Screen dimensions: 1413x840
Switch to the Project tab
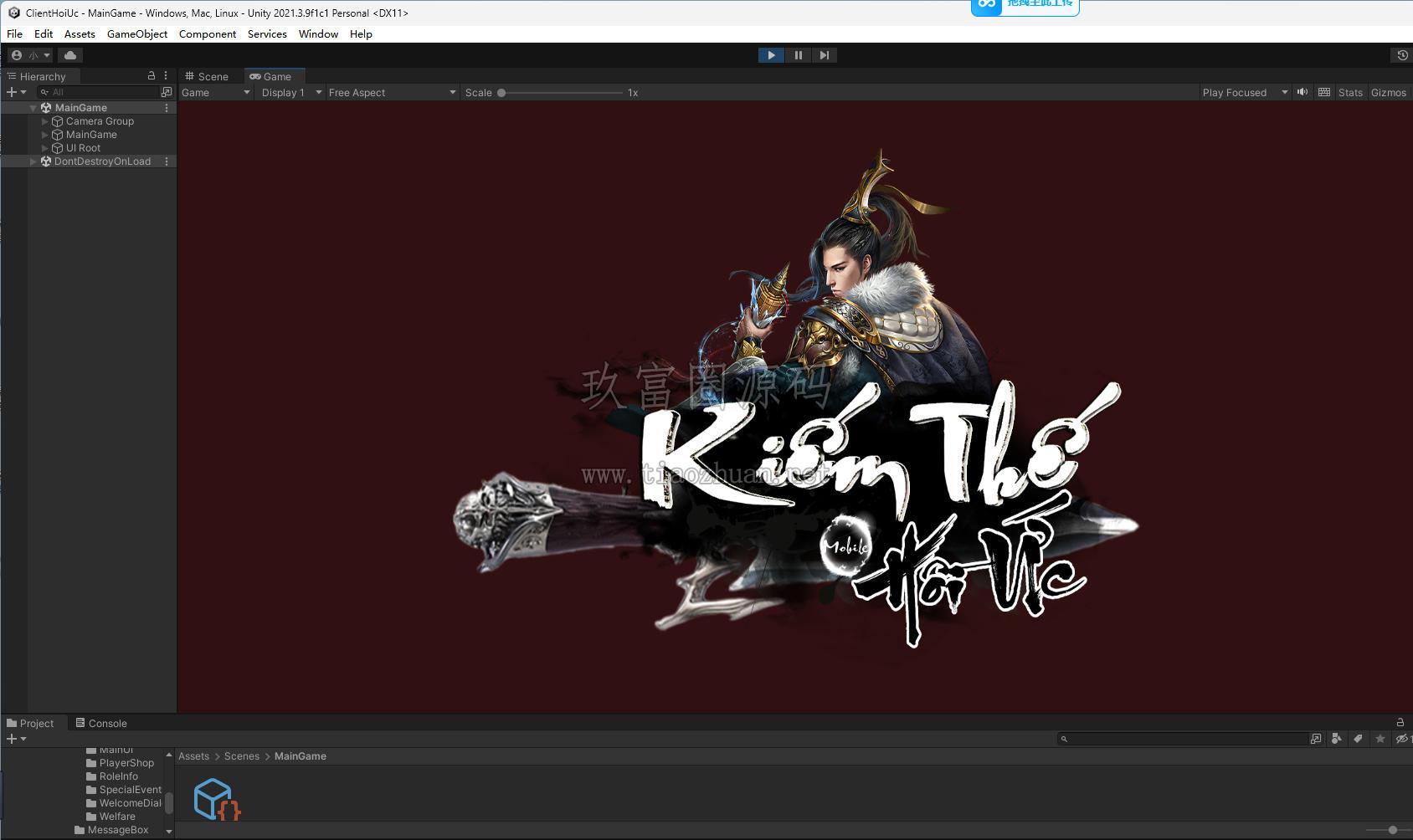click(x=30, y=724)
